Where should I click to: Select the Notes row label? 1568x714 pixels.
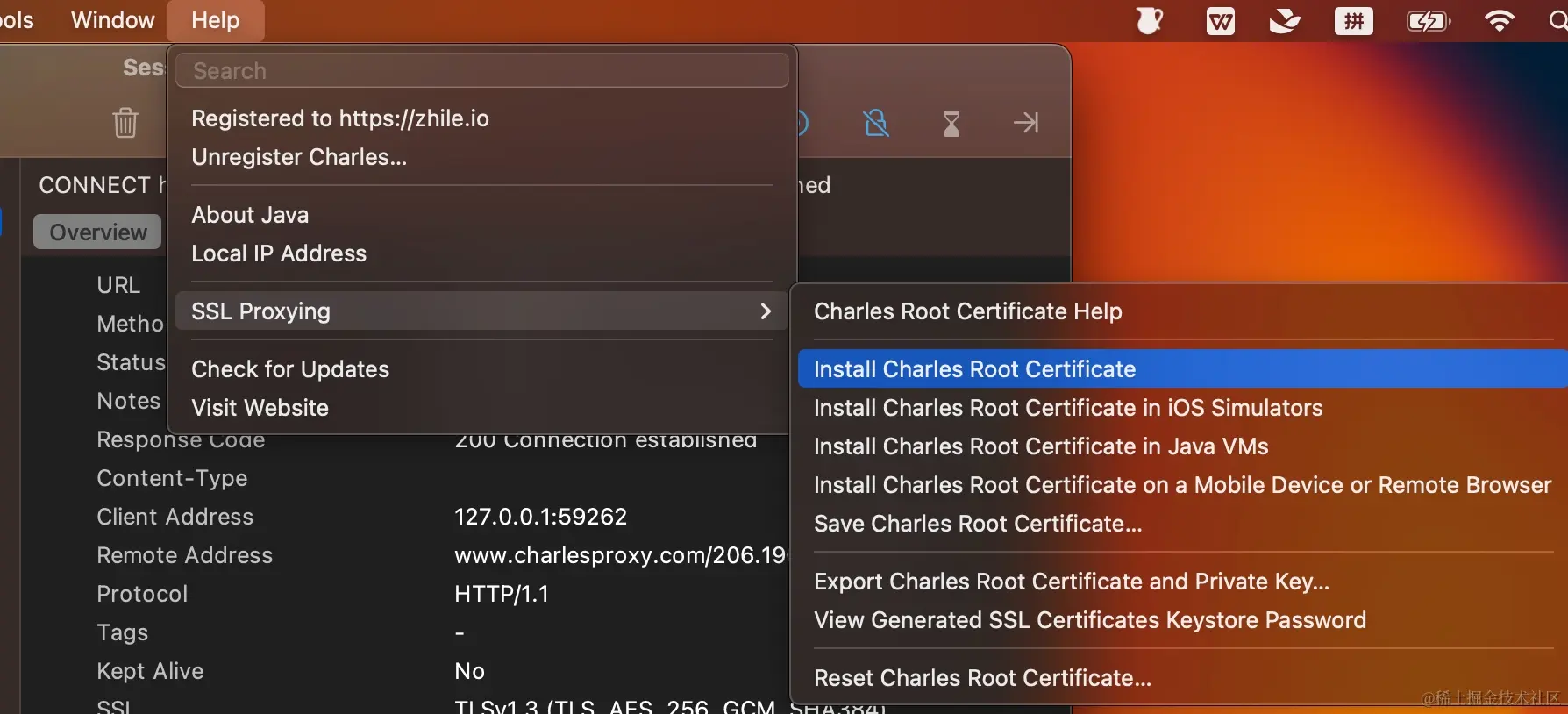tap(129, 401)
